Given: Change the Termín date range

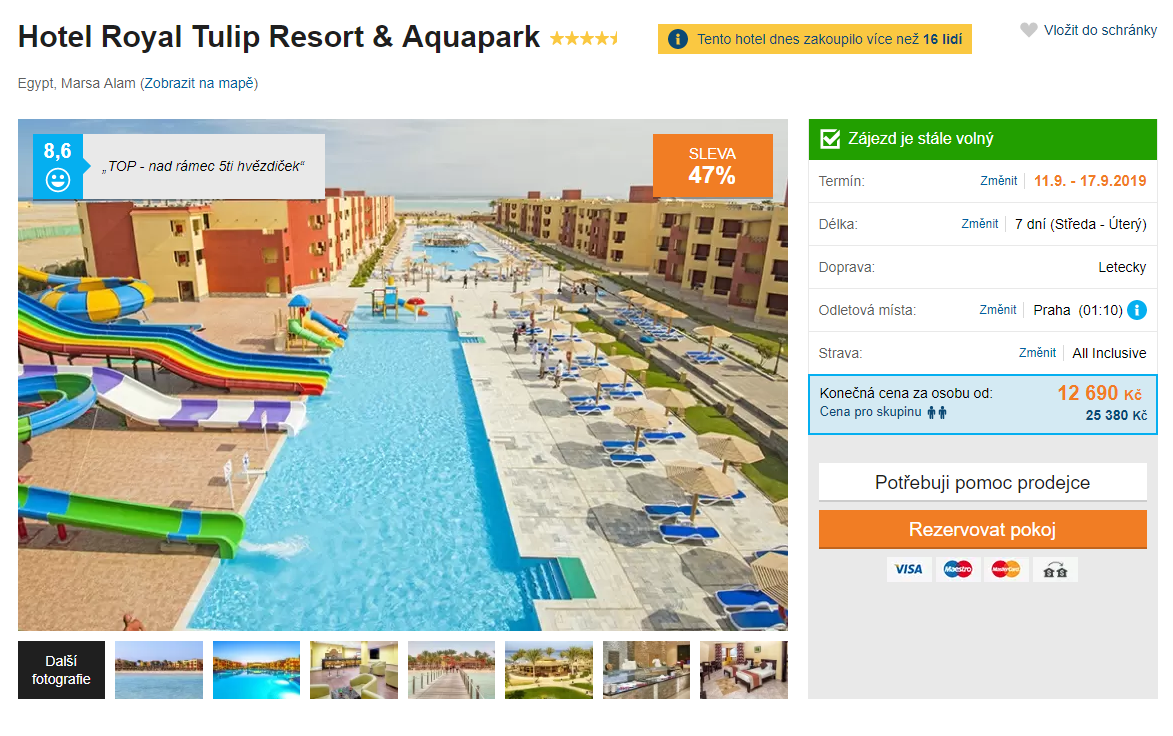Looking at the screenshot, I should (999, 180).
